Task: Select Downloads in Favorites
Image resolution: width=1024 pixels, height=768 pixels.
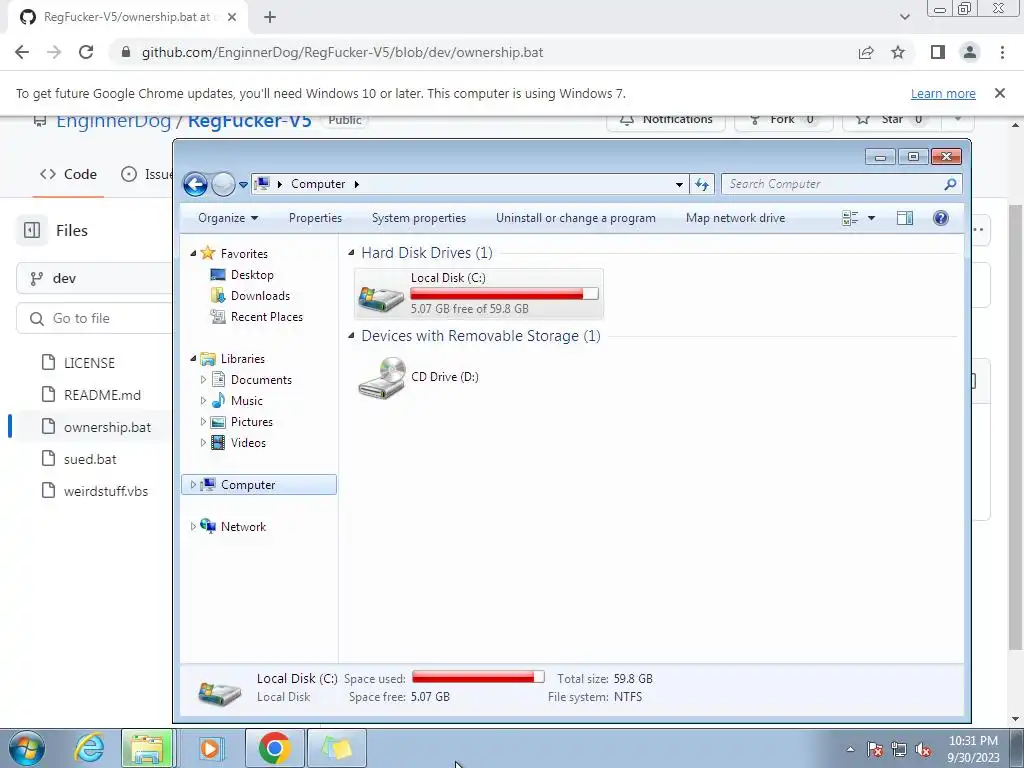Action: pos(260,296)
